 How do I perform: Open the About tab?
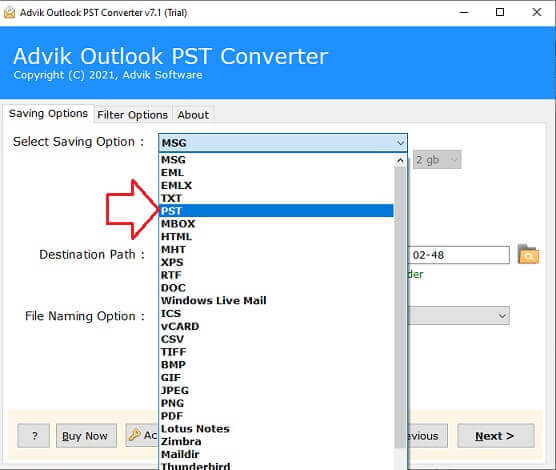[x=193, y=115]
